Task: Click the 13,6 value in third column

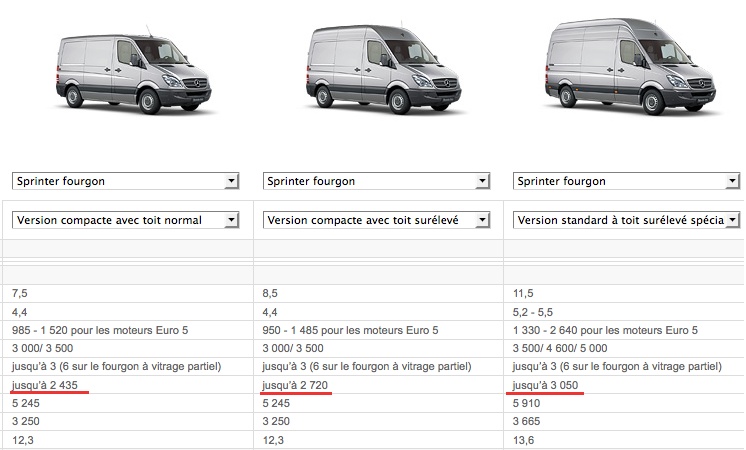Action: click(x=523, y=440)
